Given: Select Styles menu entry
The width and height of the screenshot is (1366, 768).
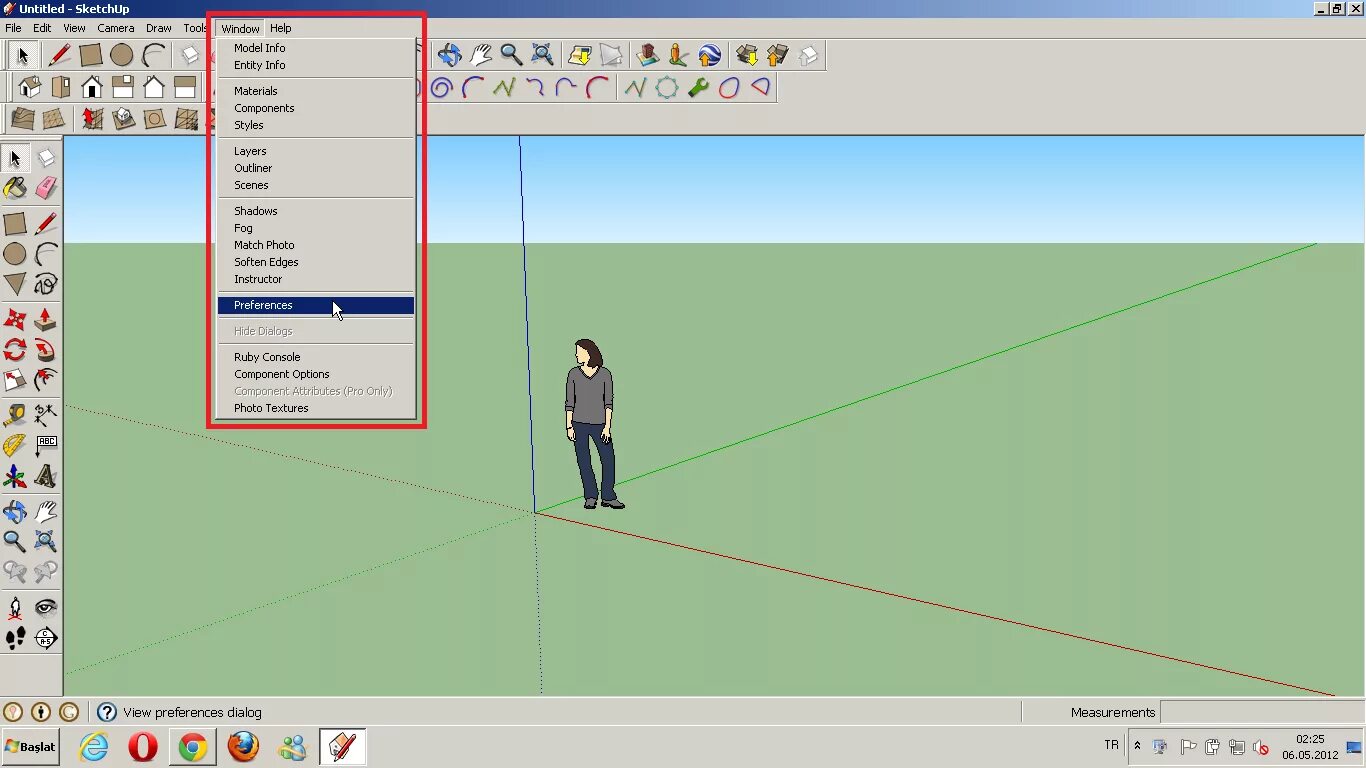Looking at the screenshot, I should 316,125.
